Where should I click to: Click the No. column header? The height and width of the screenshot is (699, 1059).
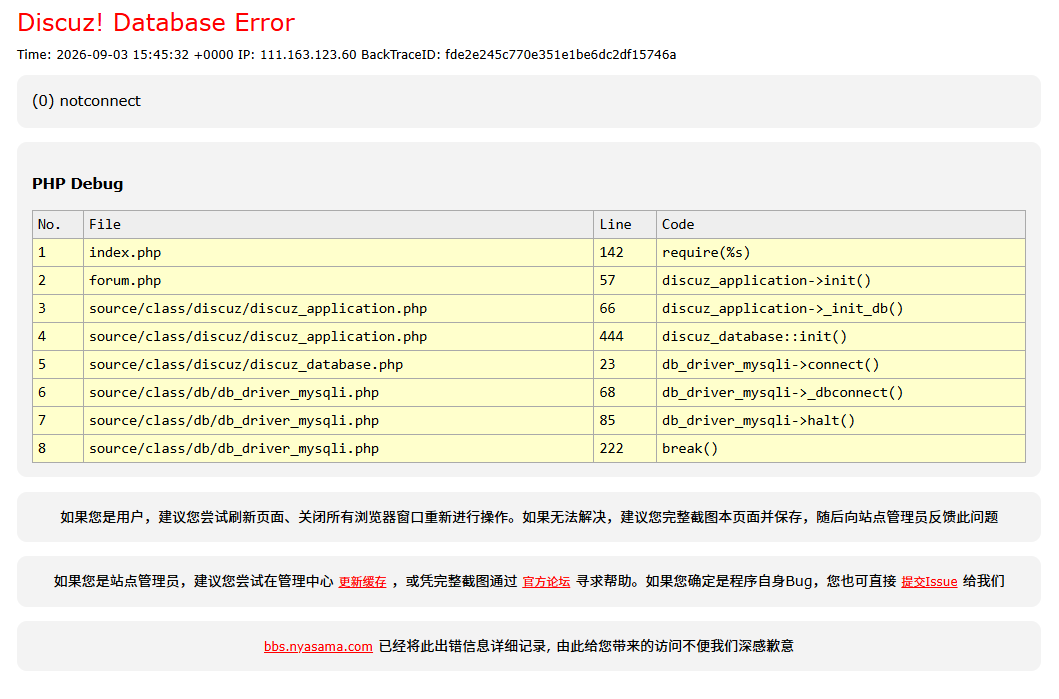point(58,224)
